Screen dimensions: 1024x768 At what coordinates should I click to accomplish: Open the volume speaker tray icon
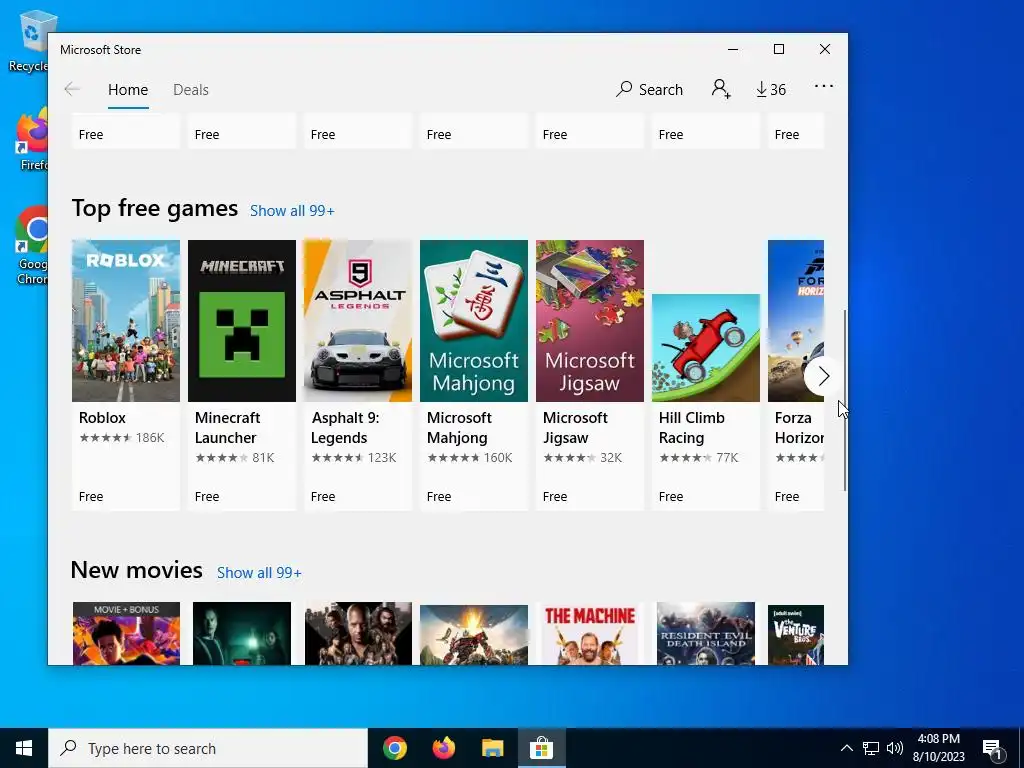click(x=895, y=748)
